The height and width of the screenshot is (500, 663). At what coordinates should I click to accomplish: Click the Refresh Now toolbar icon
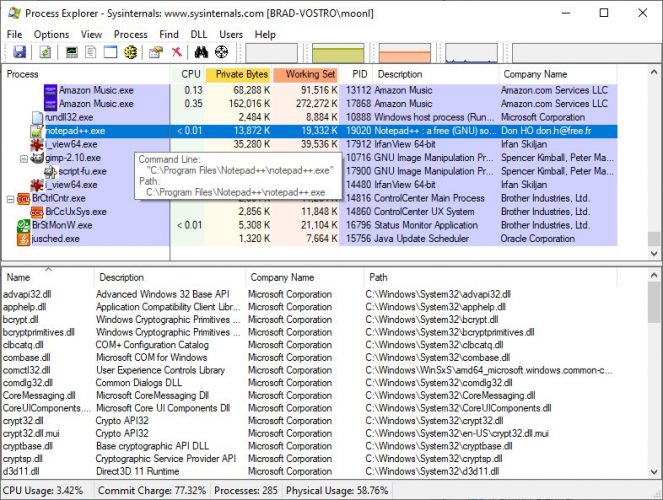click(45, 52)
